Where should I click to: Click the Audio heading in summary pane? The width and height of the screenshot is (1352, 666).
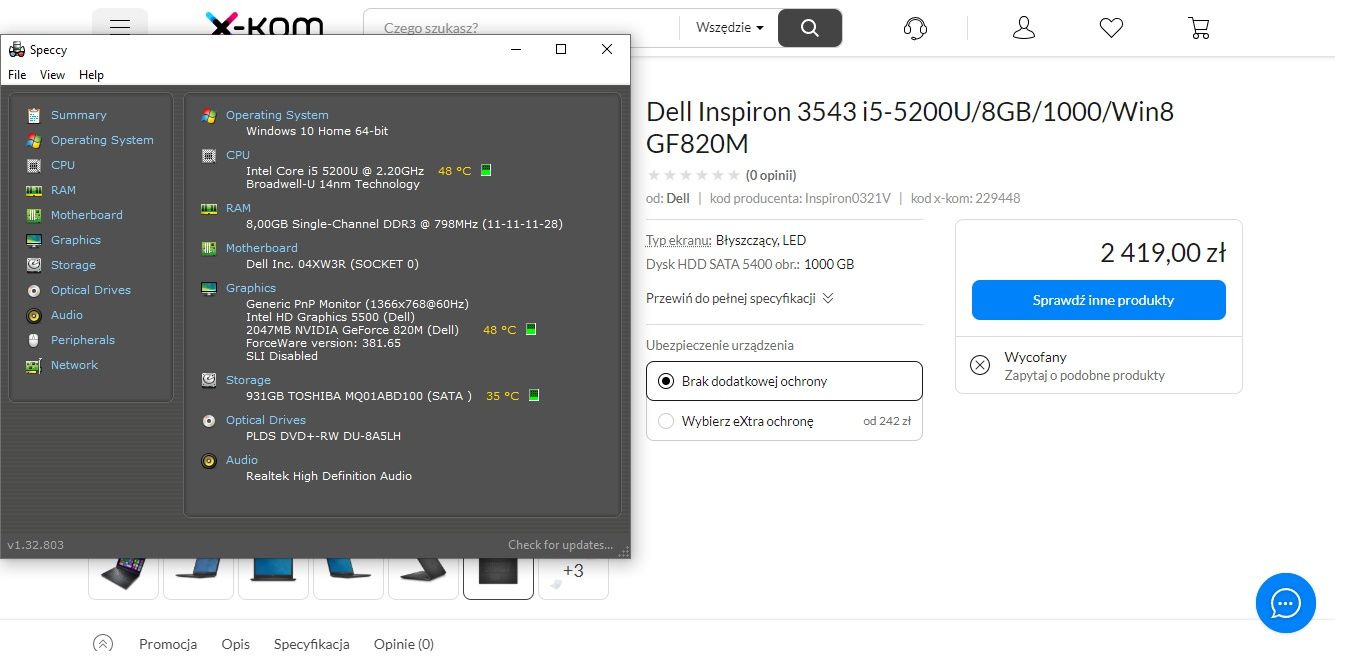(x=242, y=460)
